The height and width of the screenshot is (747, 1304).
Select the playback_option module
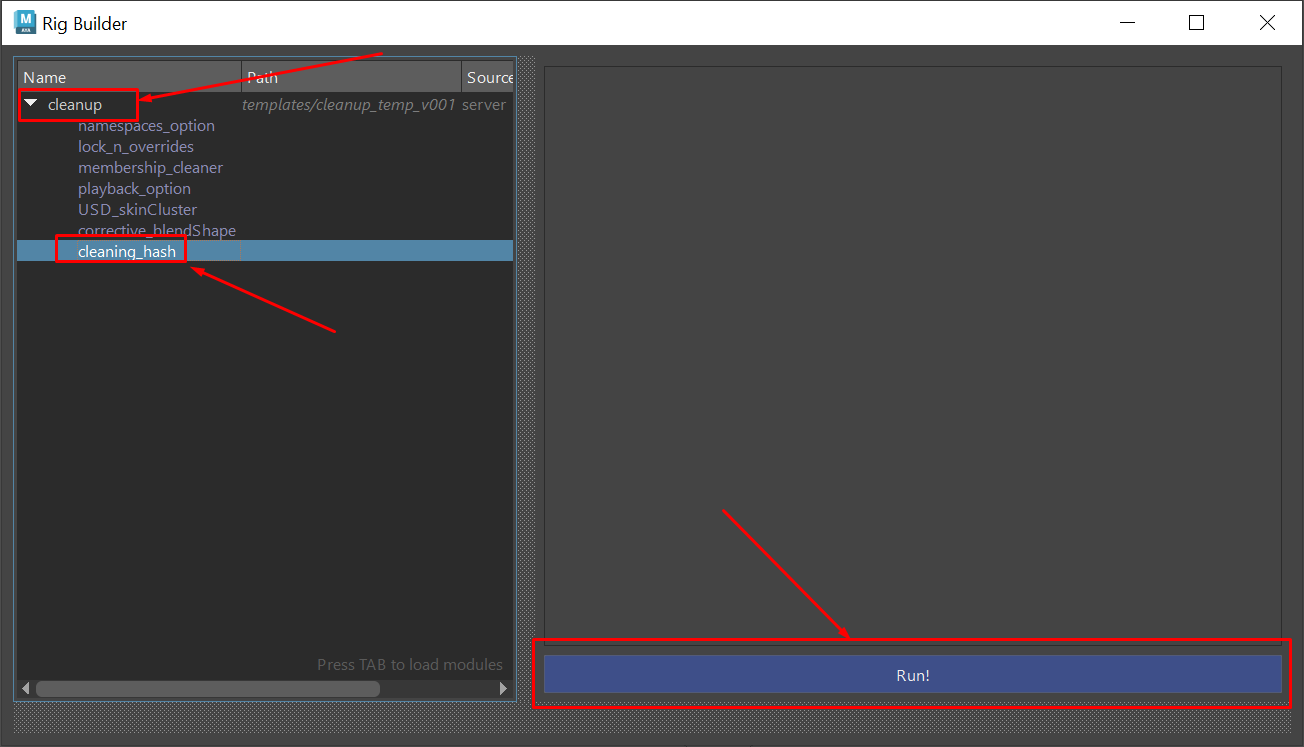[x=134, y=189]
